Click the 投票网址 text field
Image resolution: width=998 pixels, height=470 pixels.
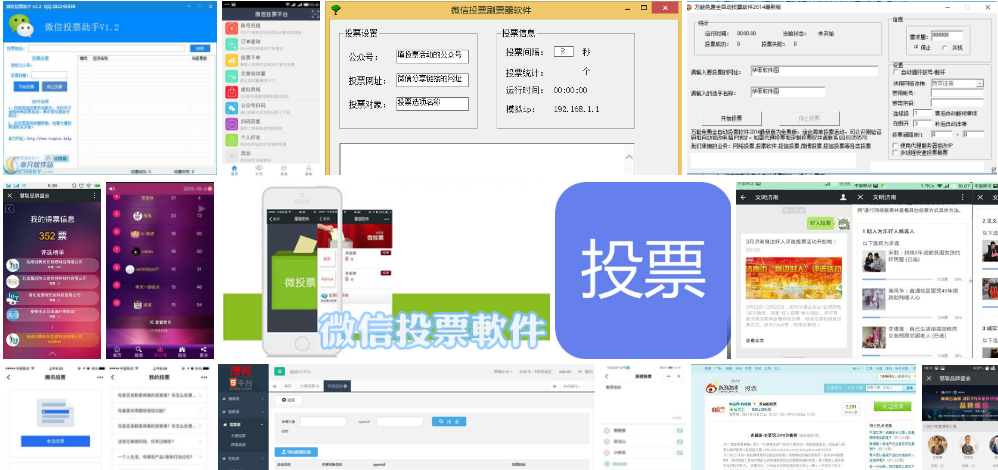coord(432,79)
